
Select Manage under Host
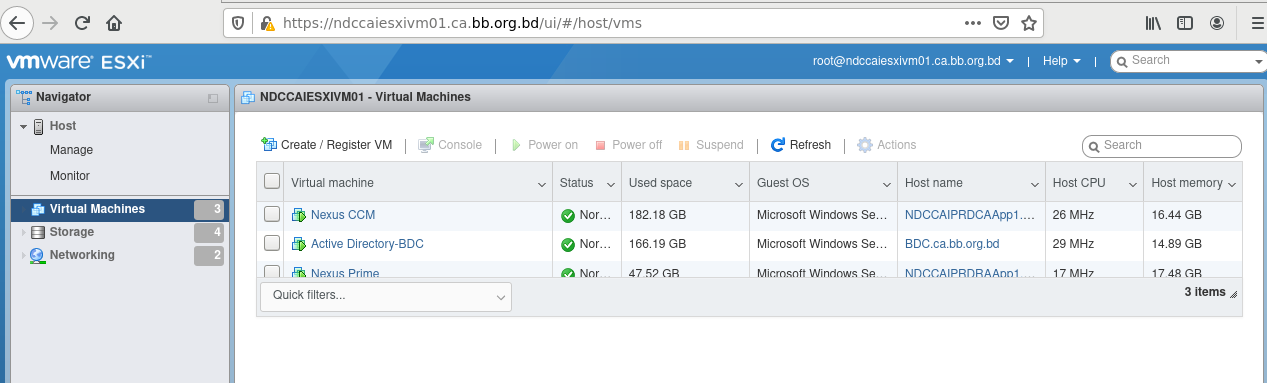(x=71, y=150)
